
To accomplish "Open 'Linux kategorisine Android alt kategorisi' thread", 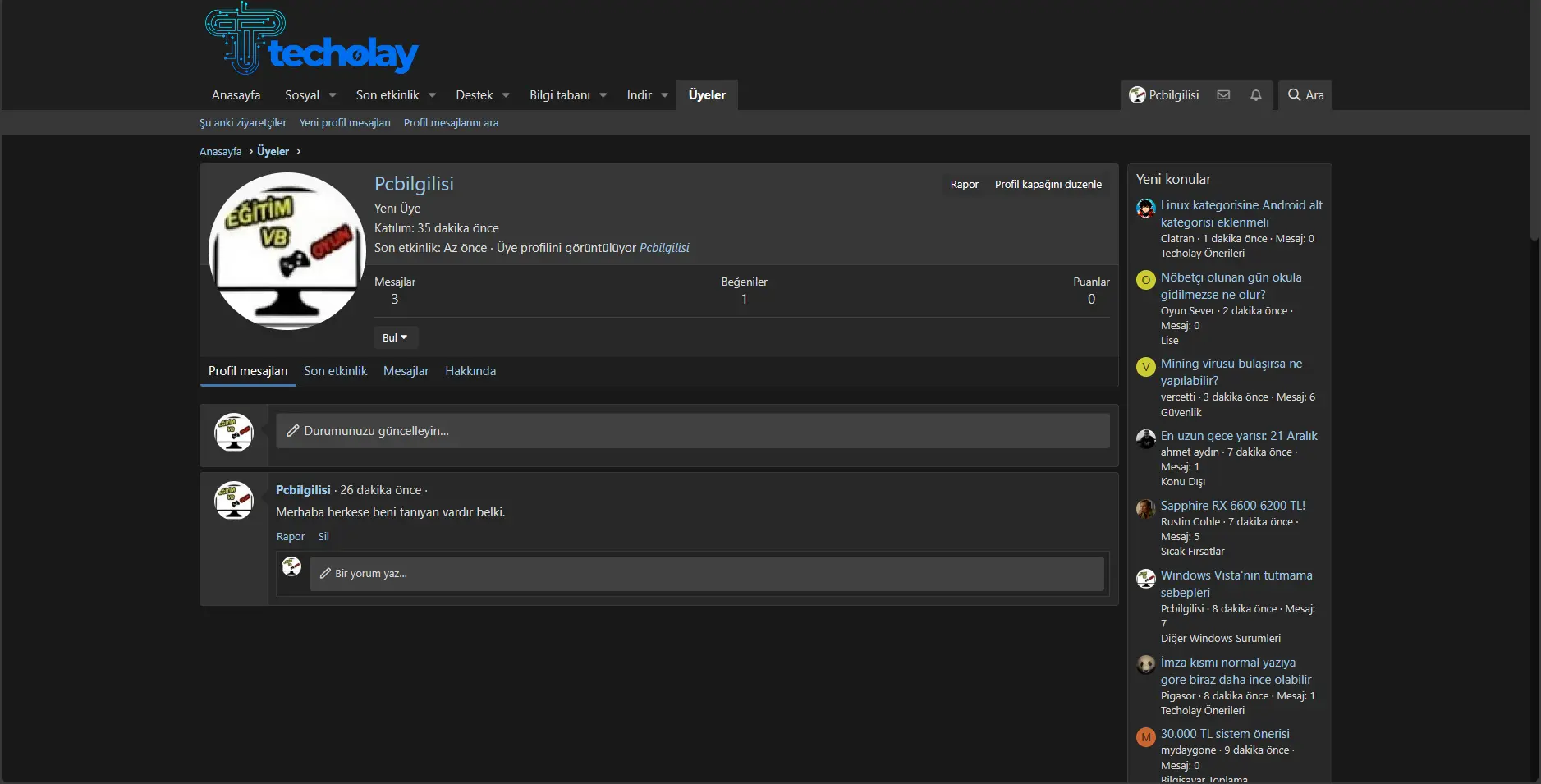I will point(1241,213).
